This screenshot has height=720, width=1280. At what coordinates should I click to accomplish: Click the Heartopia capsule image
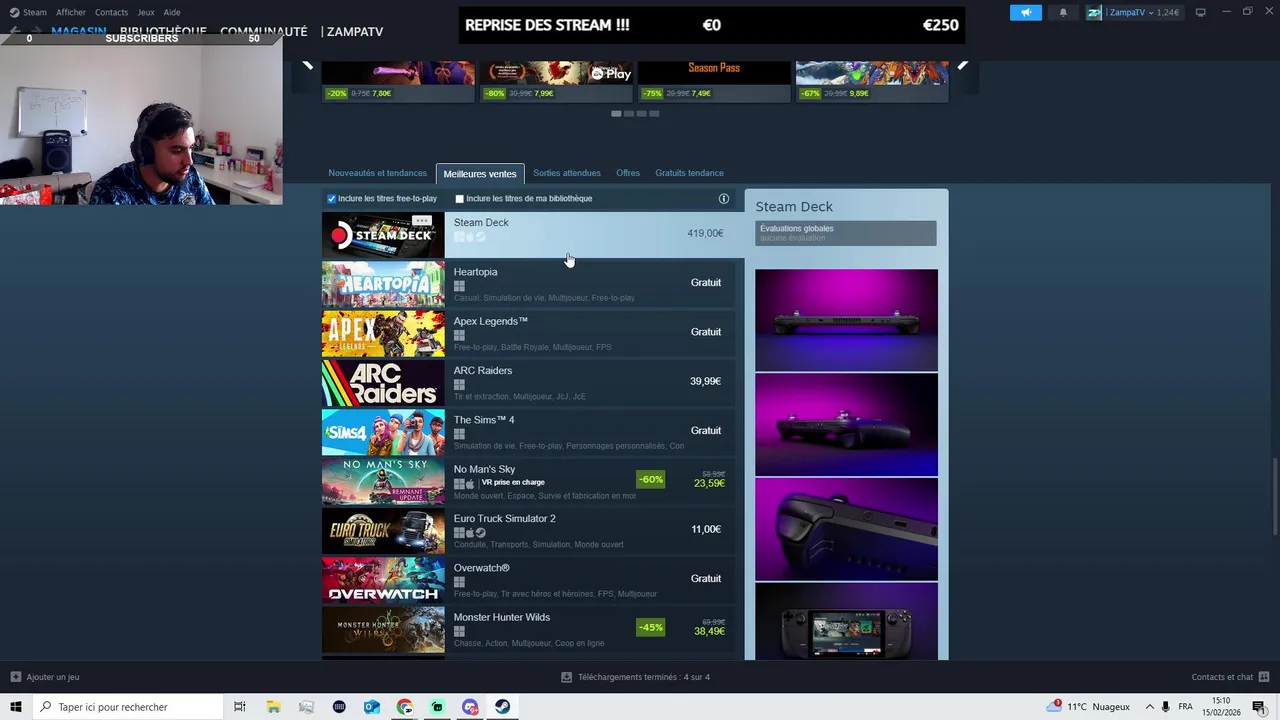point(383,284)
